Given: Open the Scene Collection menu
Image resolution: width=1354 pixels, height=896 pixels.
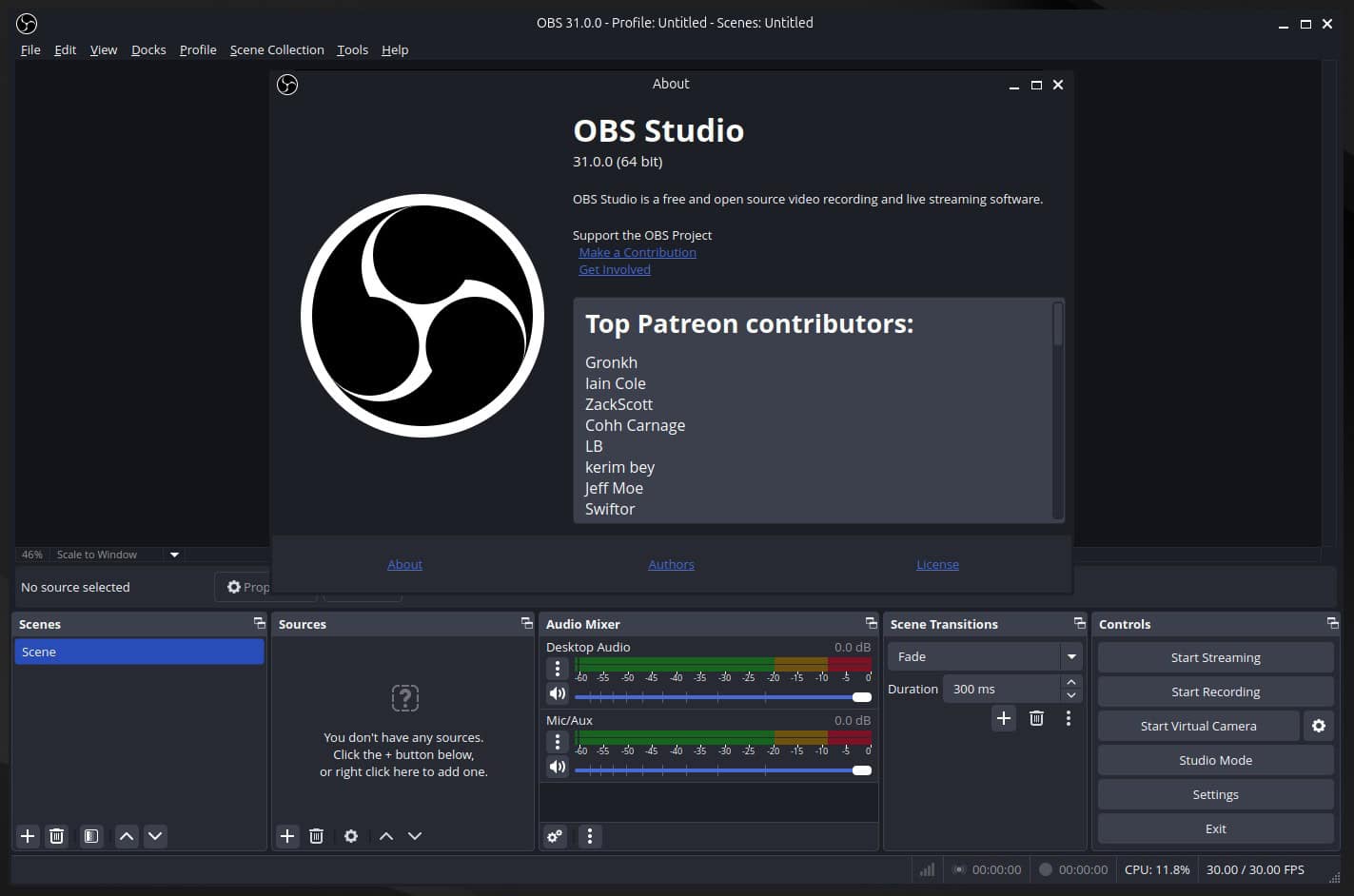Looking at the screenshot, I should tap(277, 49).
